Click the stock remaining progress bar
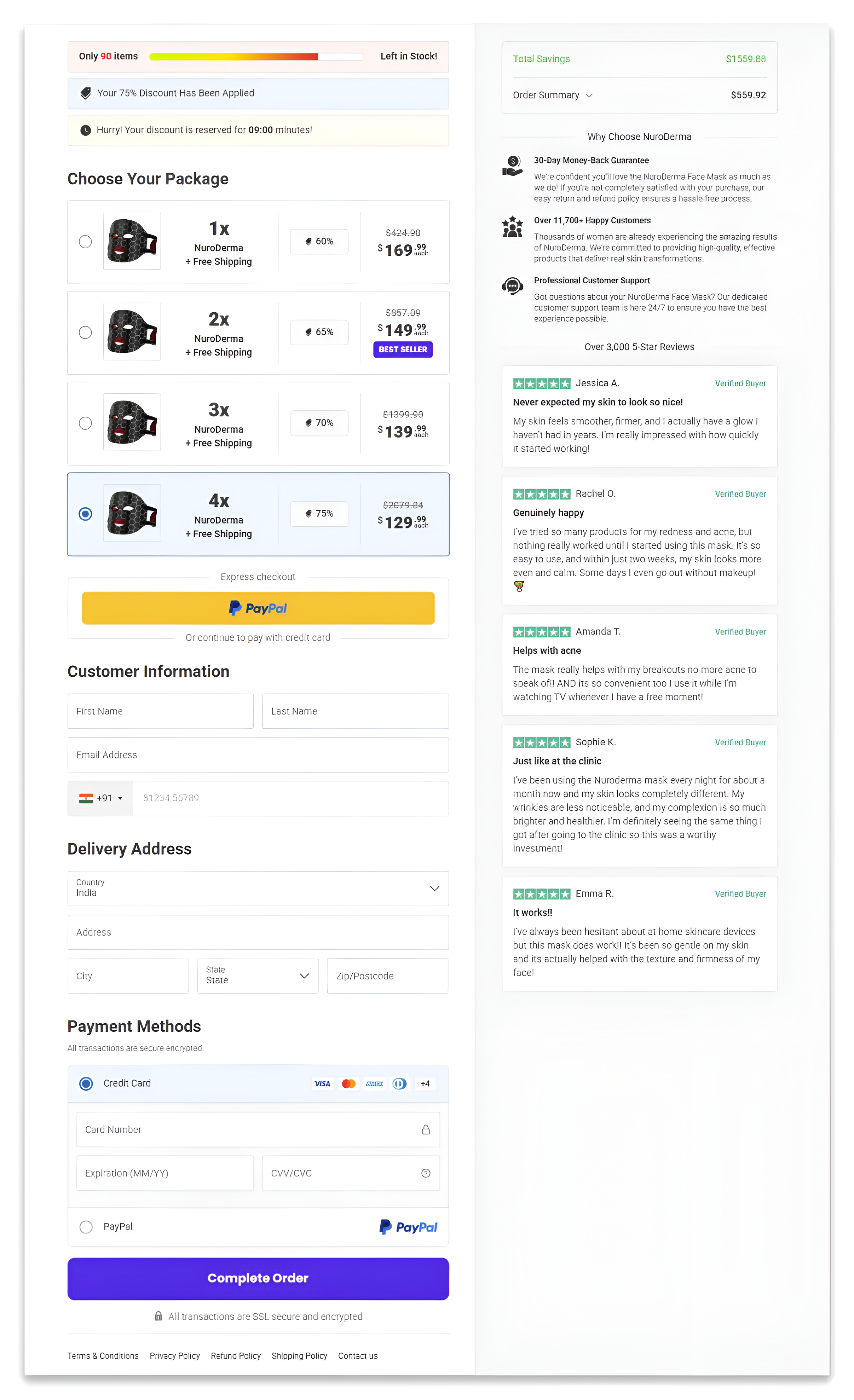The width and height of the screenshot is (854, 1400). pos(256,56)
